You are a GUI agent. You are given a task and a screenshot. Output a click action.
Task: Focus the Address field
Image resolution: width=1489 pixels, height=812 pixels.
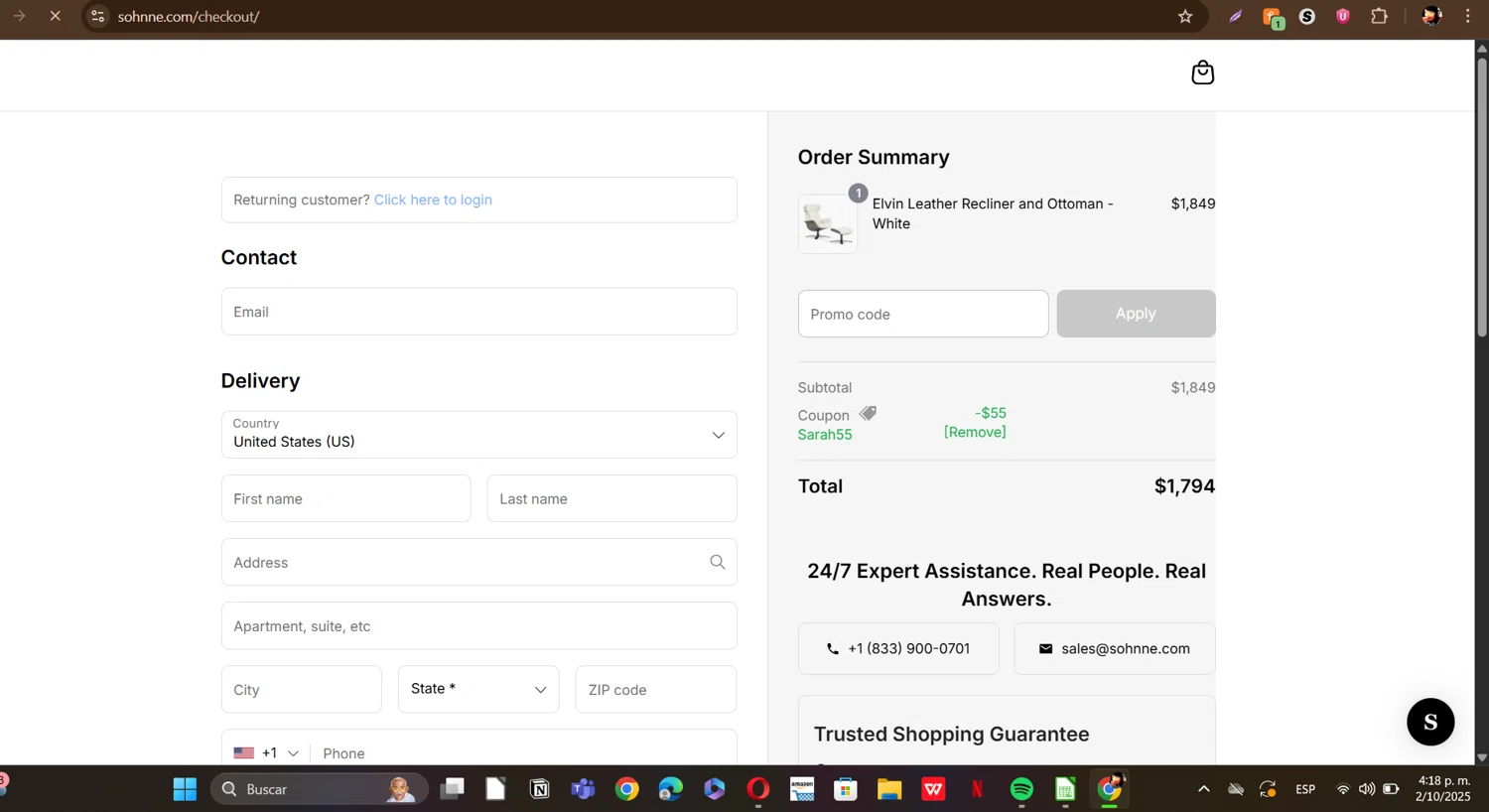tap(478, 562)
